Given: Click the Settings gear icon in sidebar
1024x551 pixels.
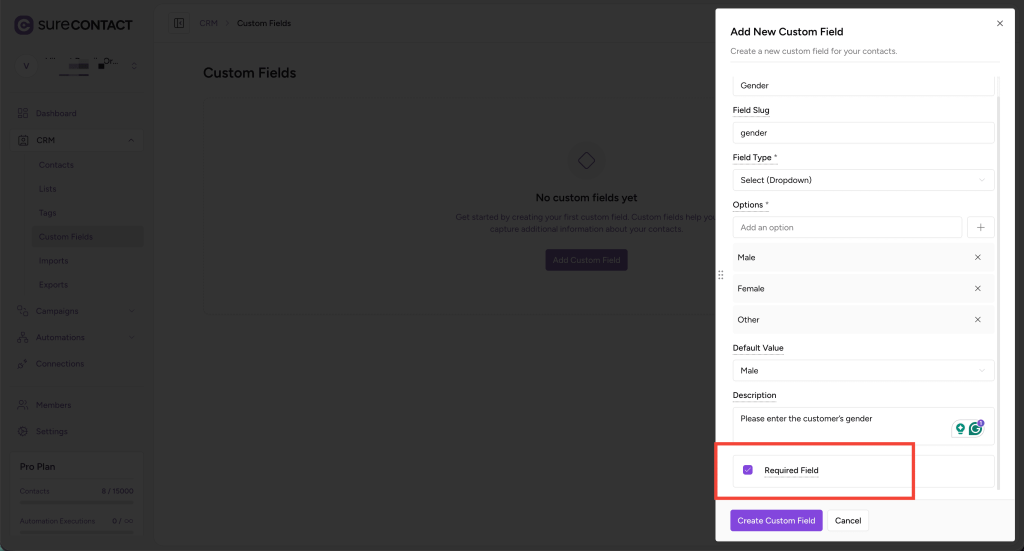Looking at the screenshot, I should [x=23, y=431].
